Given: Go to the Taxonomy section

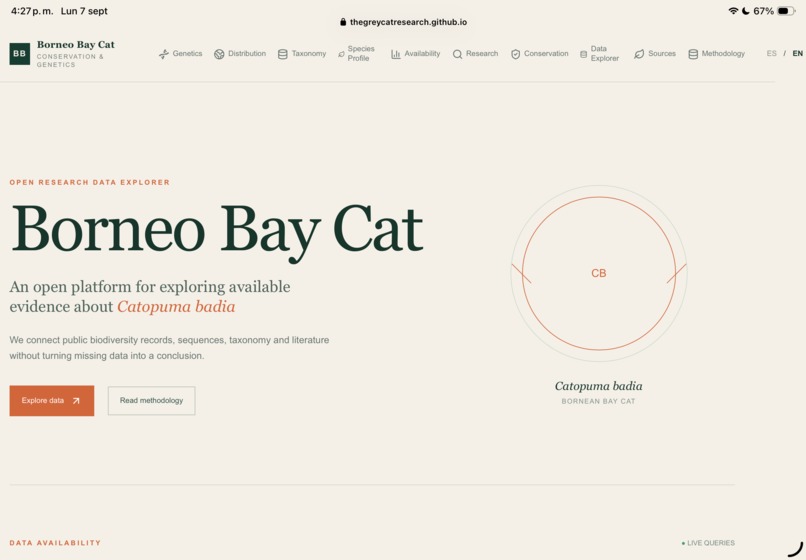Looking at the screenshot, I should pos(302,53).
